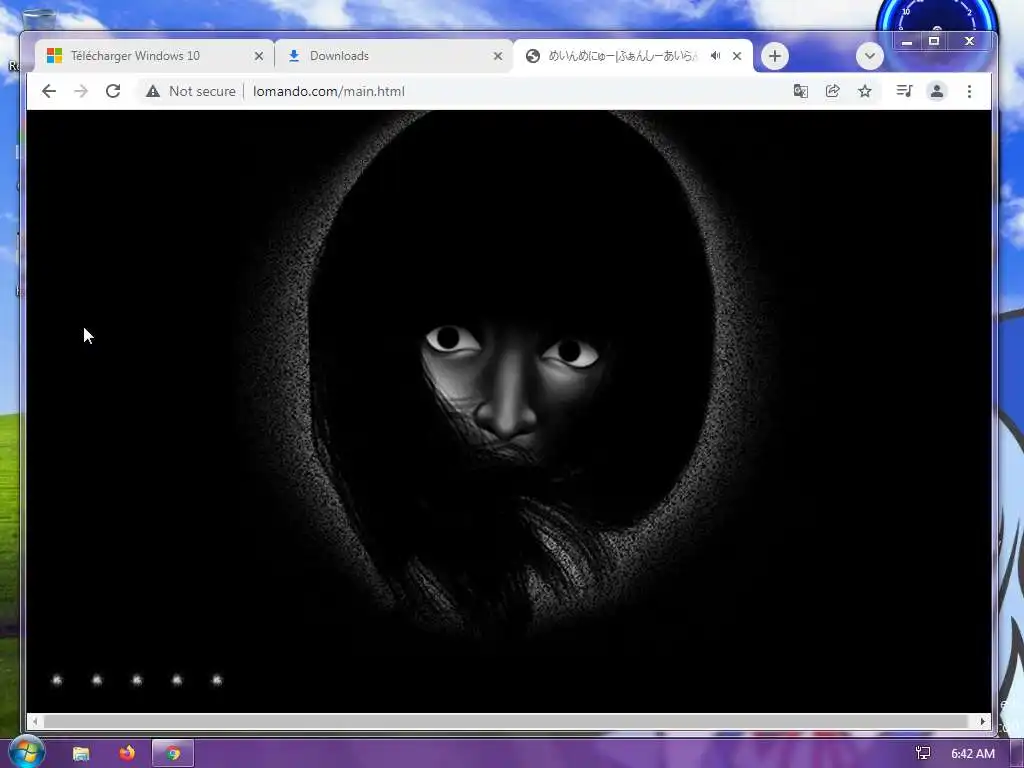Click the third glowing dot on page
Viewport: 1024px width, 768px height.
[x=136, y=680]
